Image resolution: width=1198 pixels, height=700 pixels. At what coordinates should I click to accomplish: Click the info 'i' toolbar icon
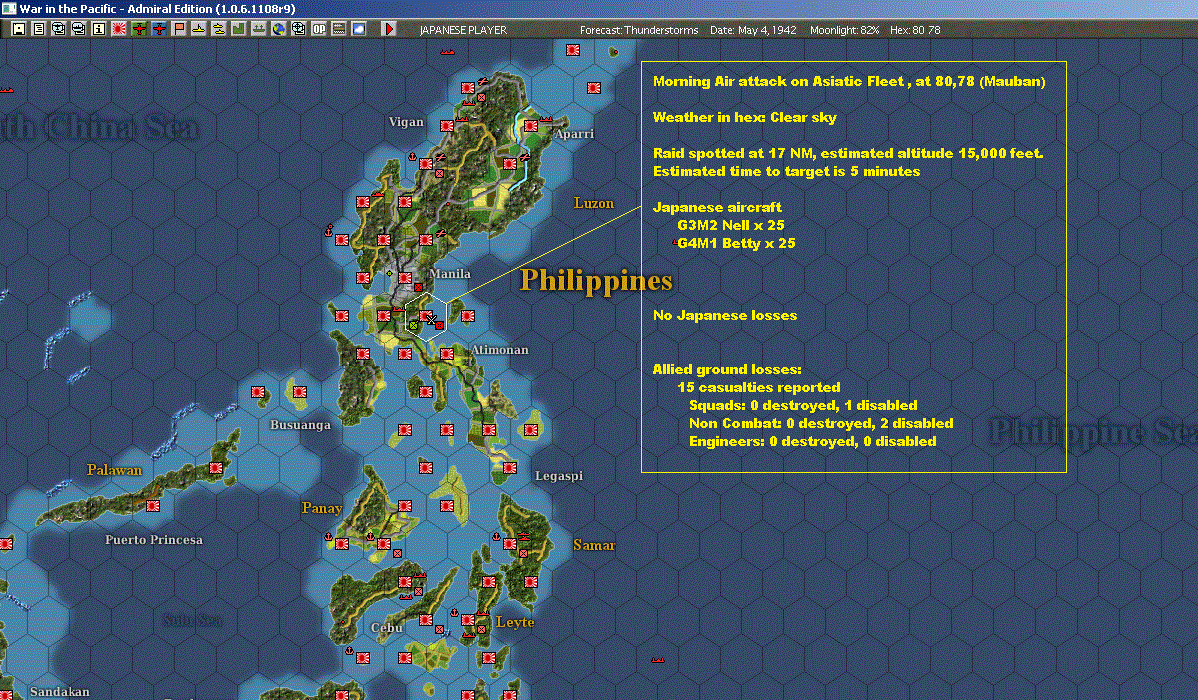click(99, 29)
